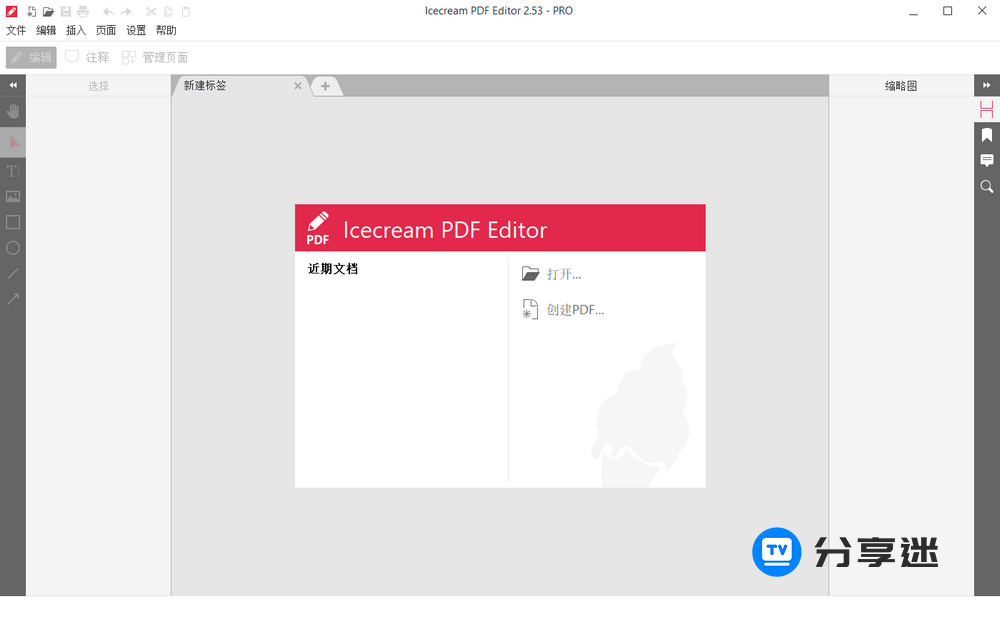Expand the right panel using » arrow
Image resolution: width=1000 pixels, height=617 pixels.
pyautogui.click(x=987, y=85)
